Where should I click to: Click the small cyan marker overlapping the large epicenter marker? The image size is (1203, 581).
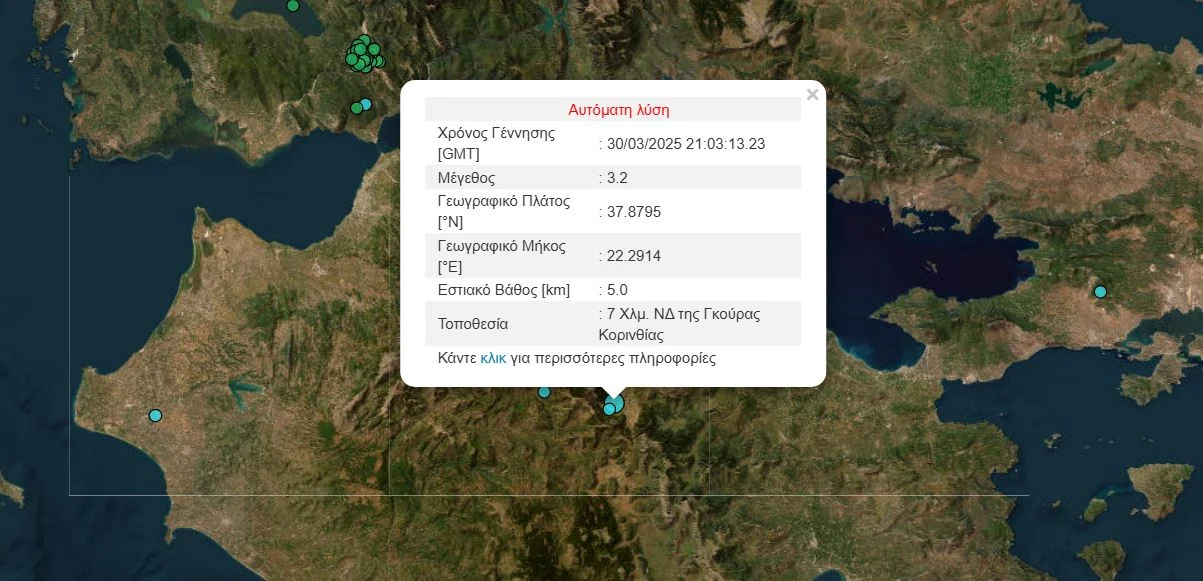point(609,408)
